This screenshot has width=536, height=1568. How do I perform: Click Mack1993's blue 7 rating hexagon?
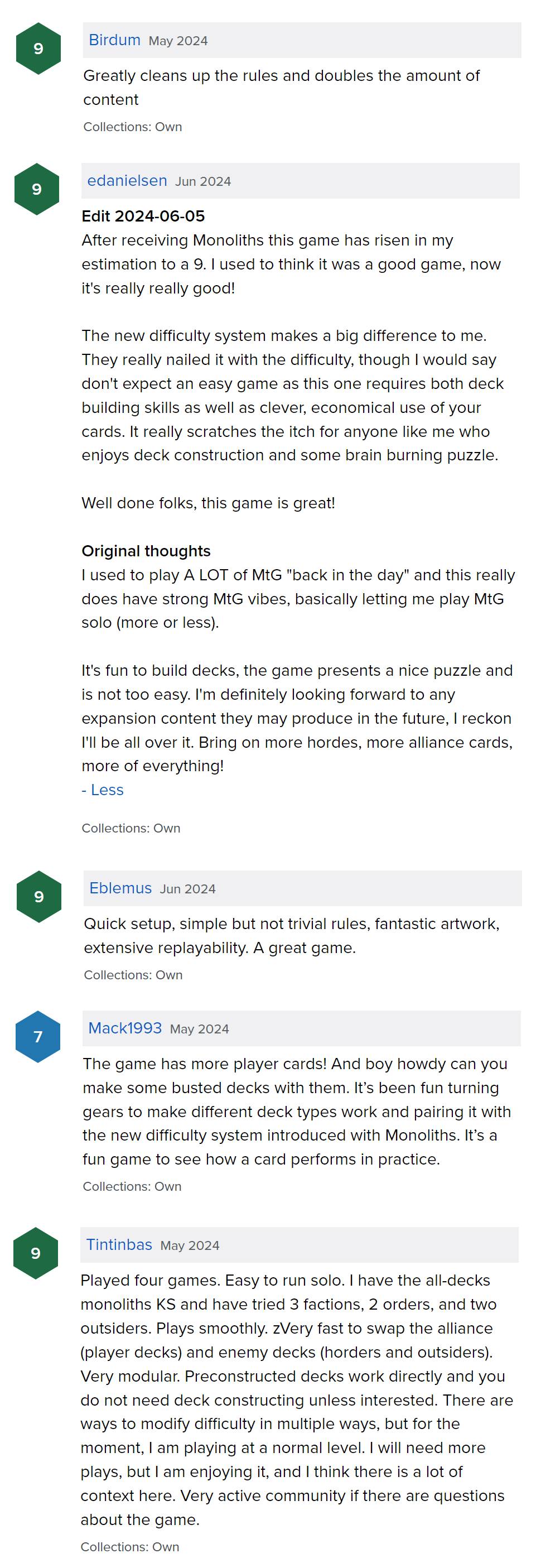click(38, 1037)
